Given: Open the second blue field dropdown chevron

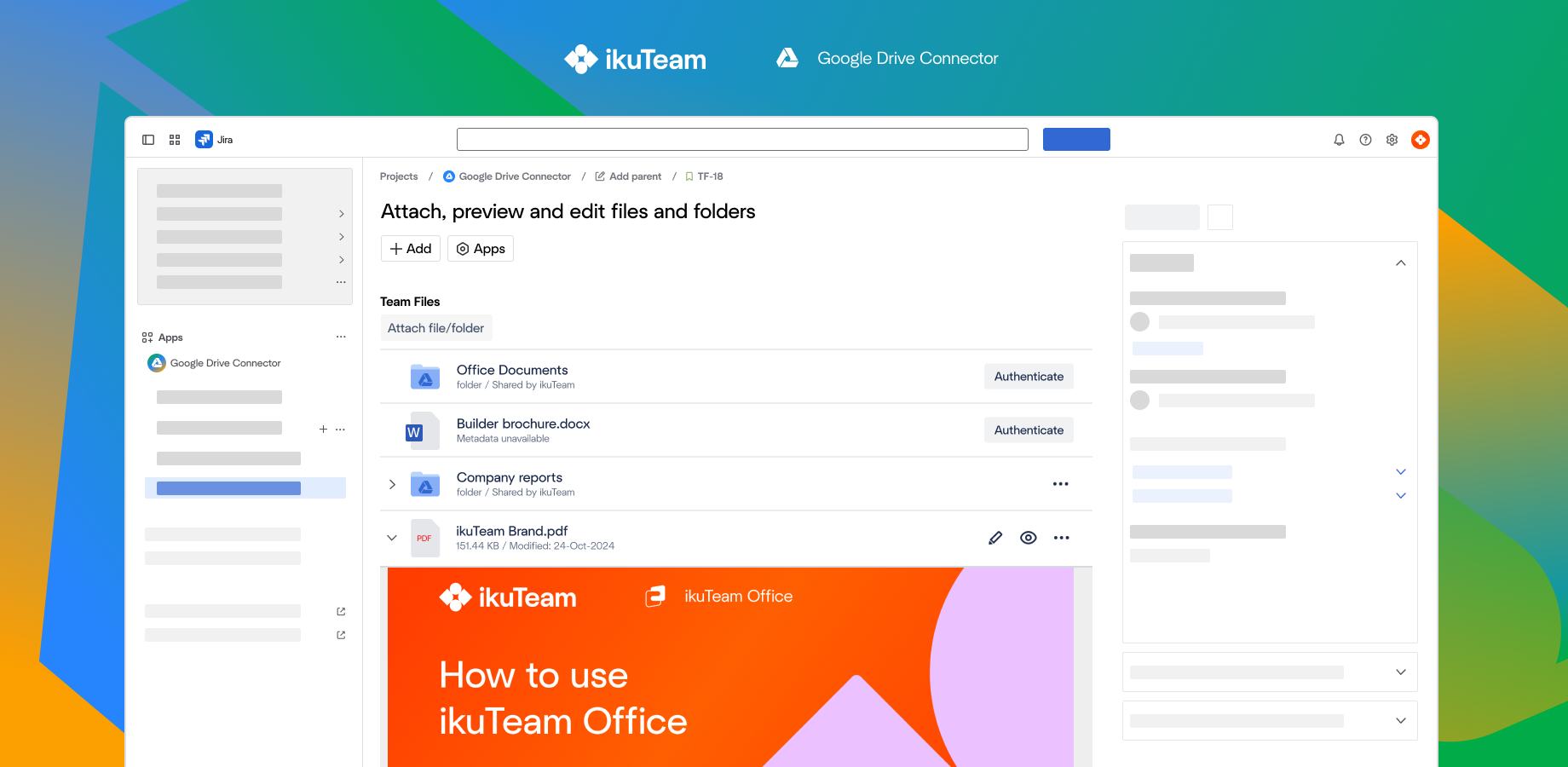Looking at the screenshot, I should [1400, 496].
